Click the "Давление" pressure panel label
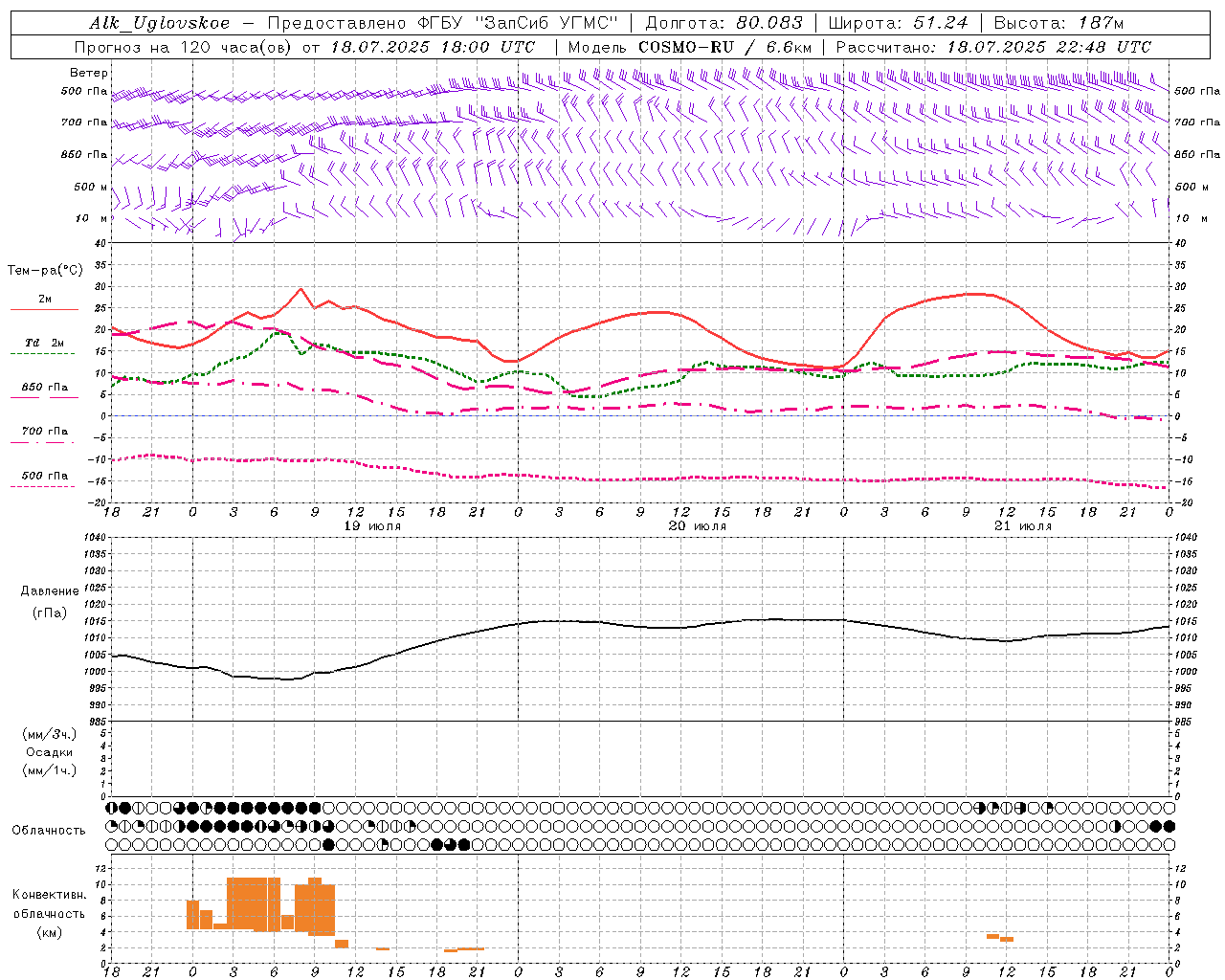Viewport: 1225px width, 980px height. pyautogui.click(x=50, y=591)
